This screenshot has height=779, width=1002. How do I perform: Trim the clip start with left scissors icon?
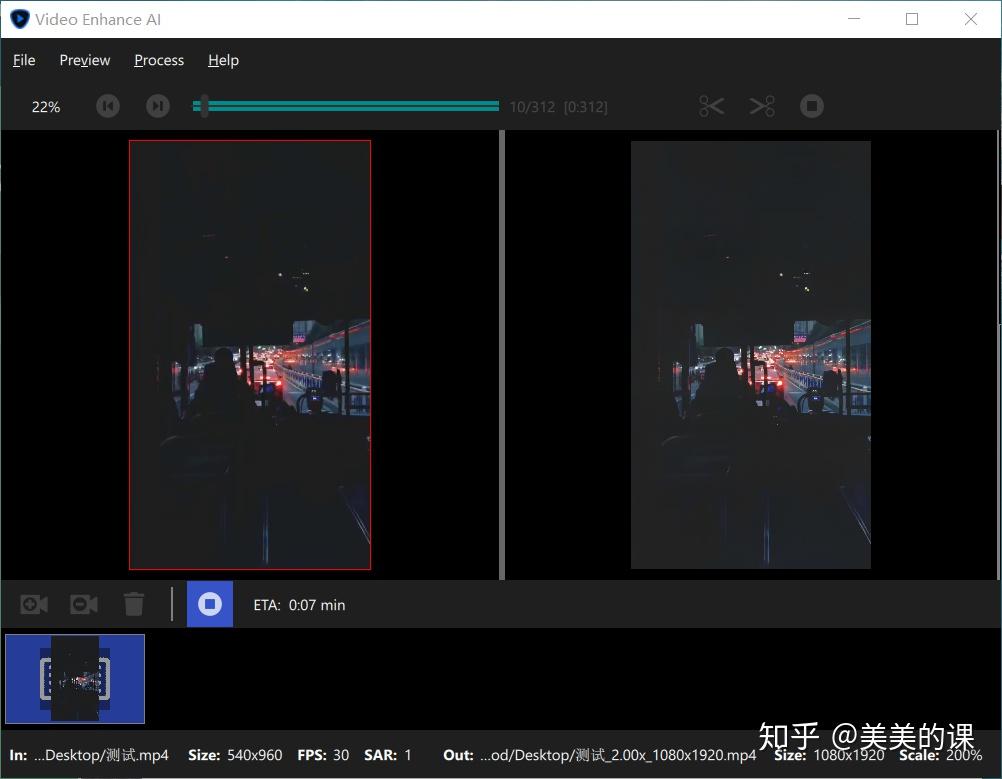coord(711,105)
